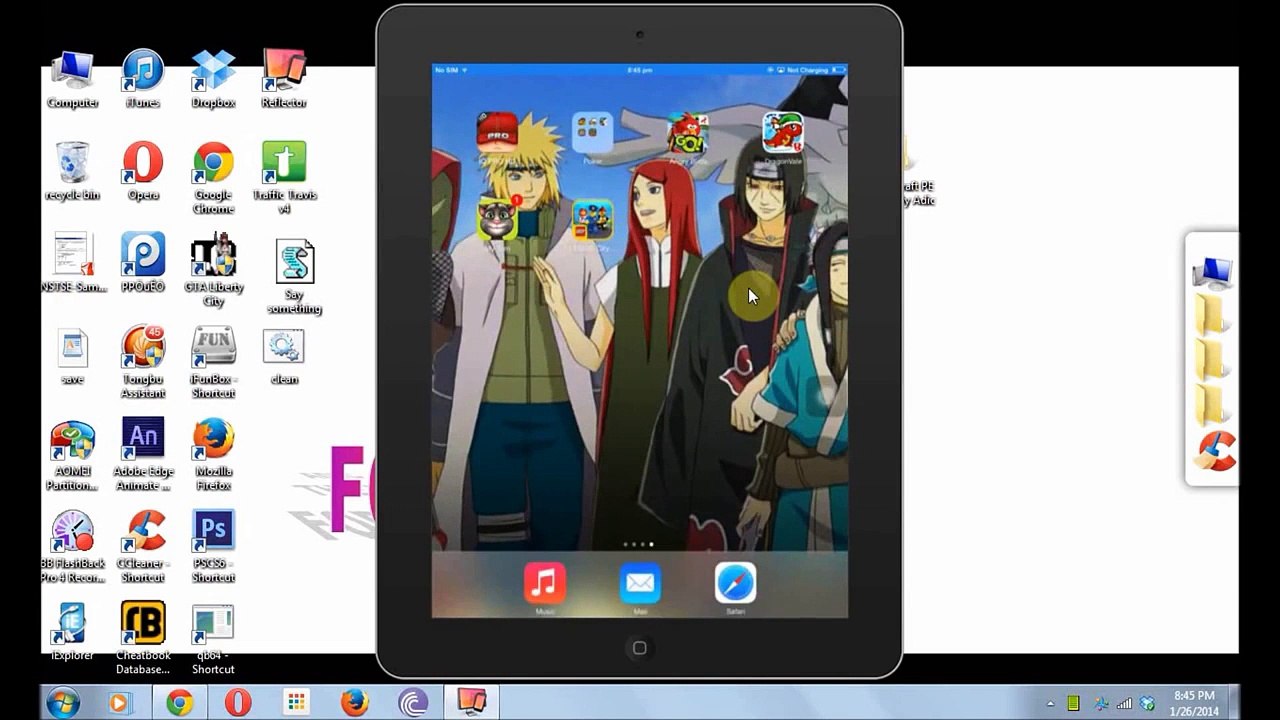Viewport: 1280px width, 720px height.
Task: Open Windows Media Player from the taskbar
Action: point(120,703)
